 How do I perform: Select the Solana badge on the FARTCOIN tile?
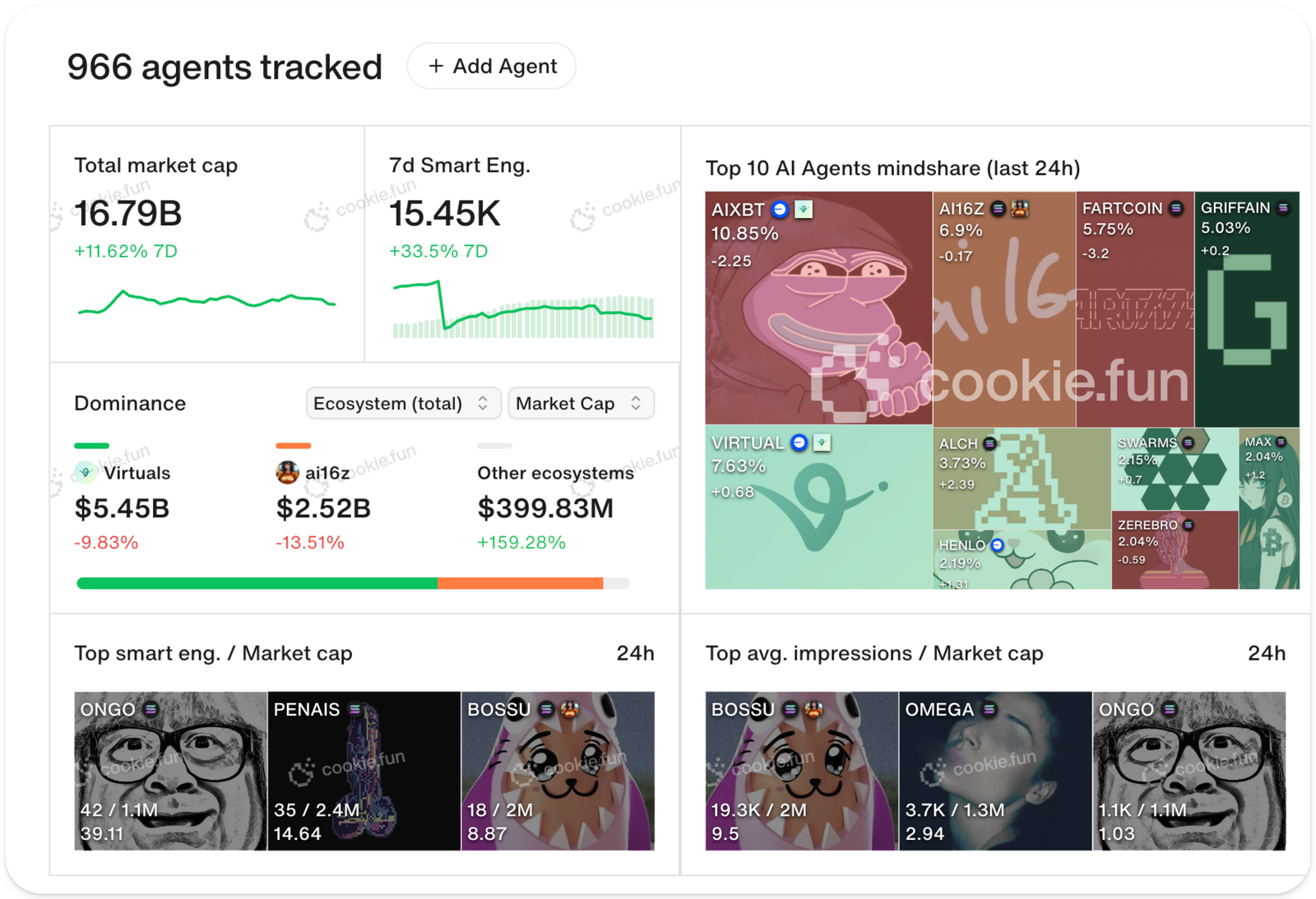point(1175,208)
